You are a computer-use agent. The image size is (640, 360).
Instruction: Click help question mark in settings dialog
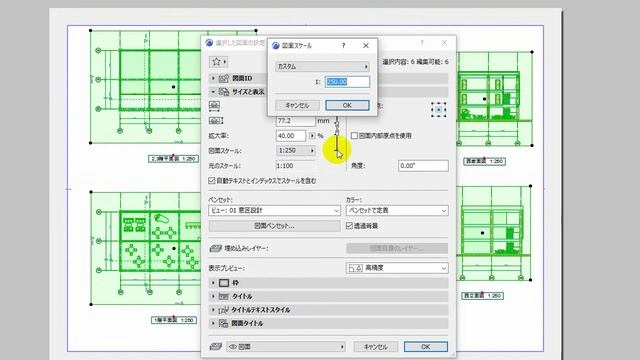click(422, 42)
